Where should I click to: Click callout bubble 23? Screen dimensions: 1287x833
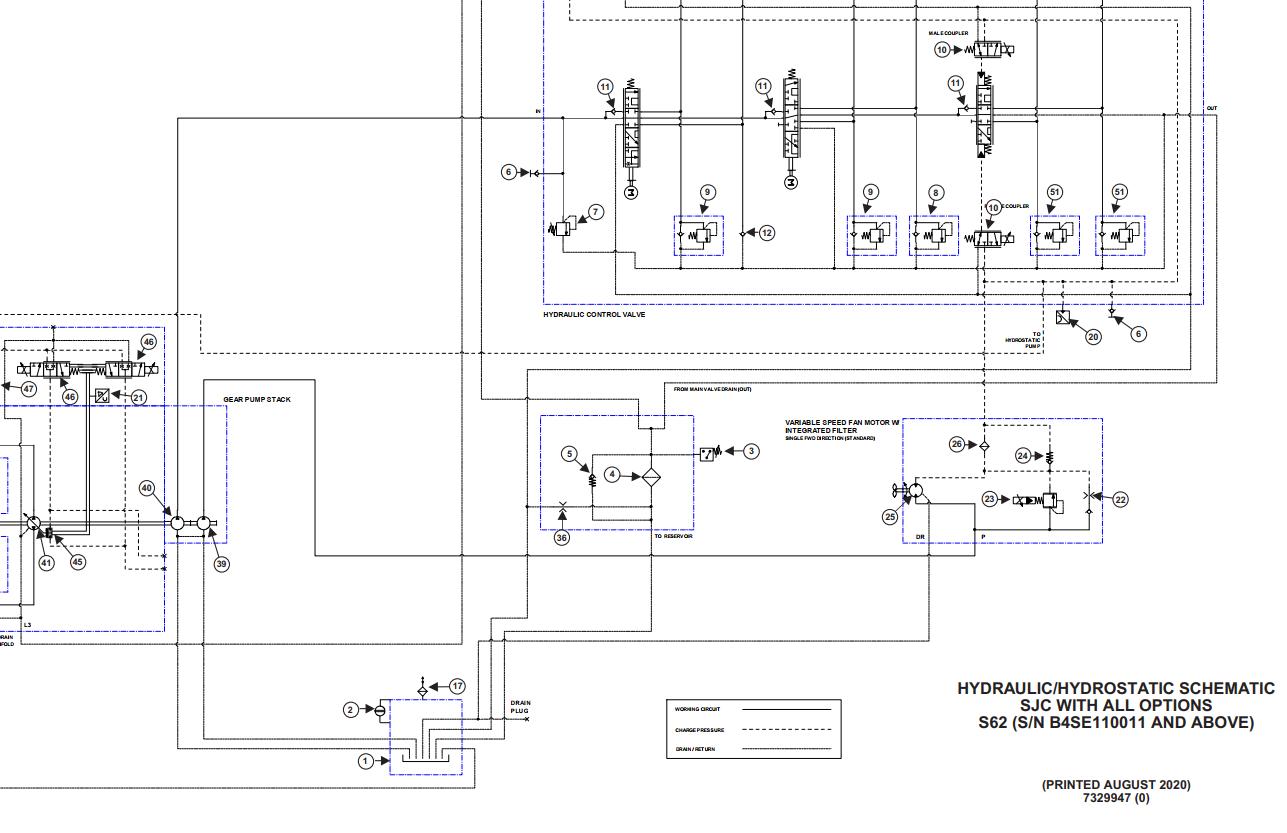point(990,499)
